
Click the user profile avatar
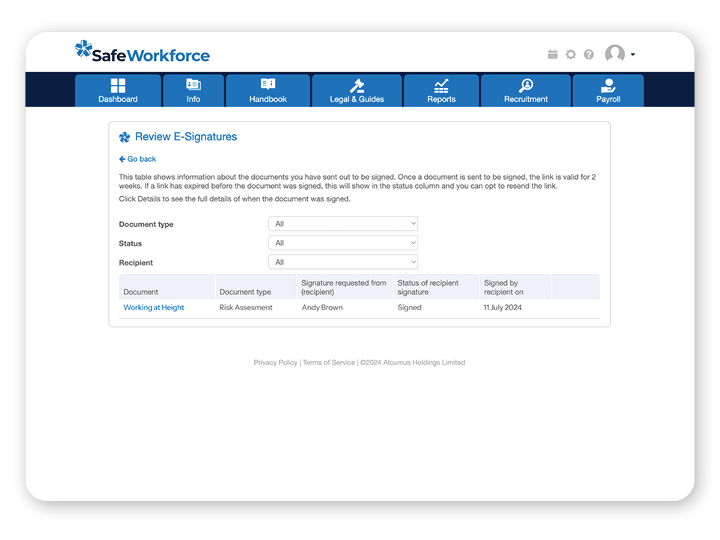(x=614, y=54)
